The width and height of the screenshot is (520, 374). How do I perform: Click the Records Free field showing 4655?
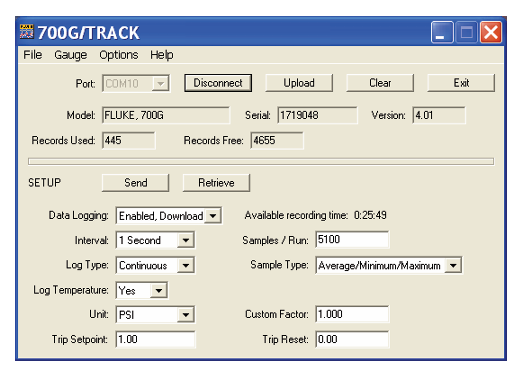click(x=277, y=140)
